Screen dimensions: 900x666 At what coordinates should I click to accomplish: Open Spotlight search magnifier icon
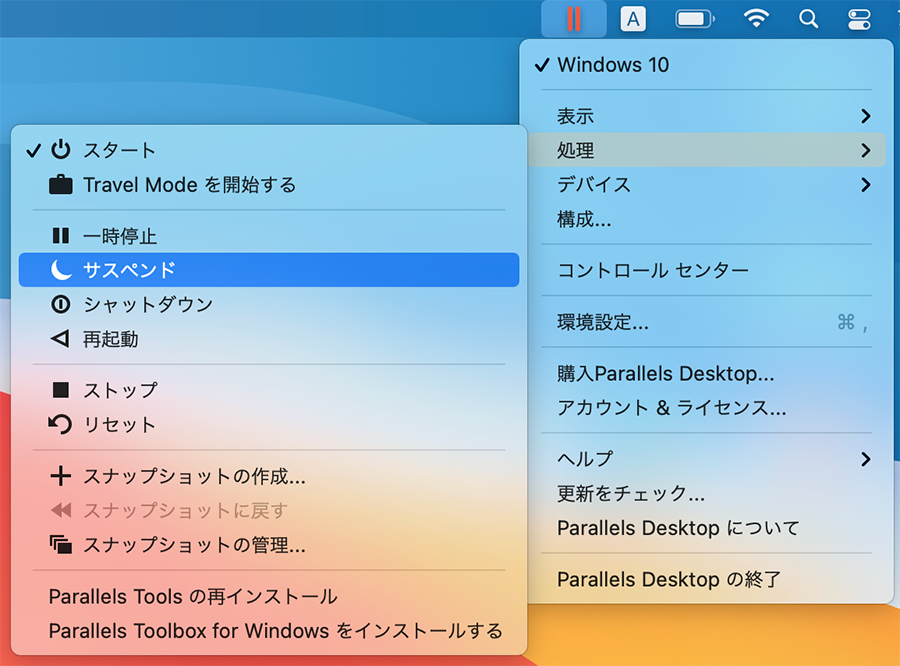[x=808, y=19]
